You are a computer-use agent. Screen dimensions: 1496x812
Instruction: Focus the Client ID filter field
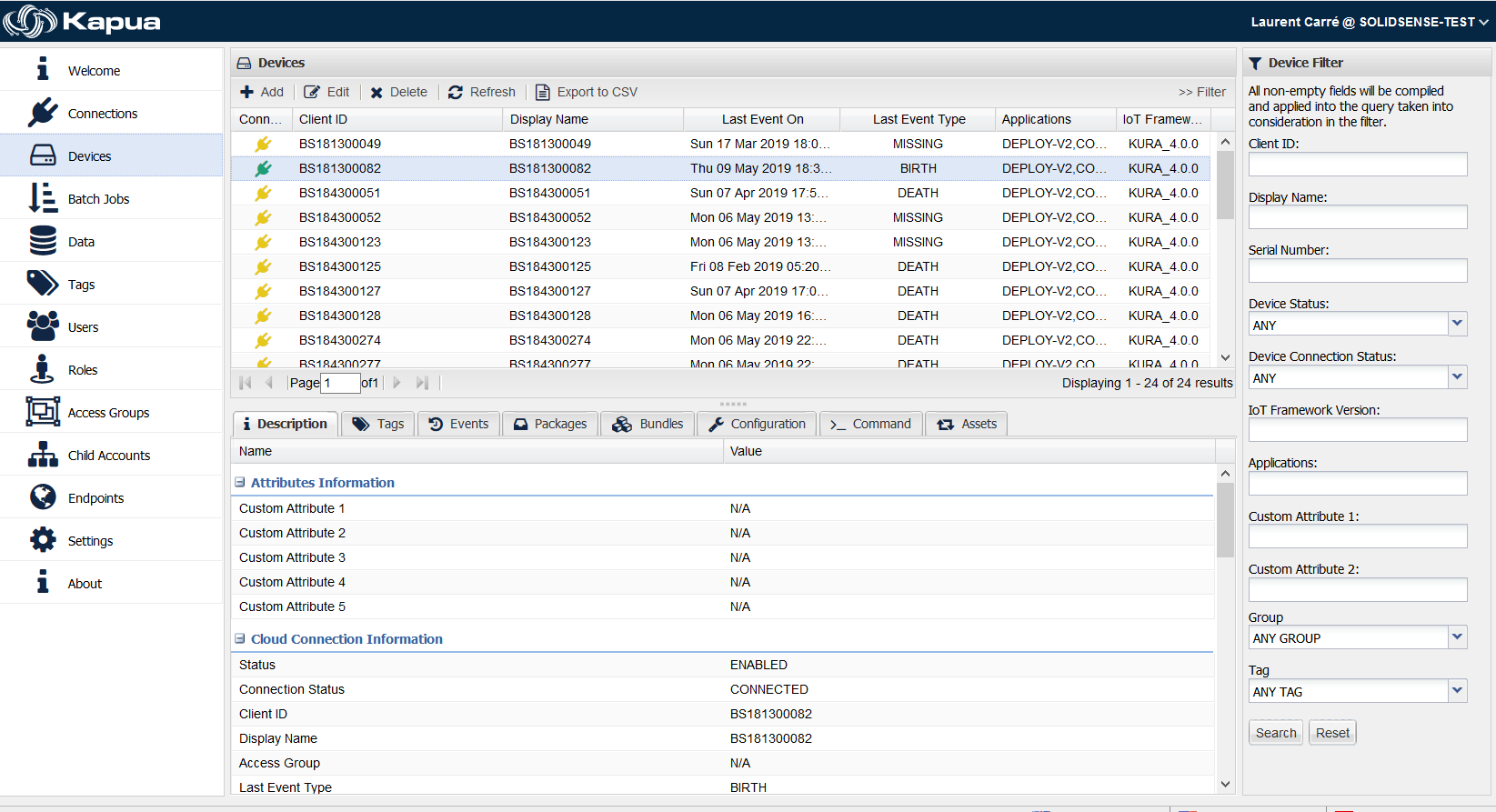(x=1358, y=164)
